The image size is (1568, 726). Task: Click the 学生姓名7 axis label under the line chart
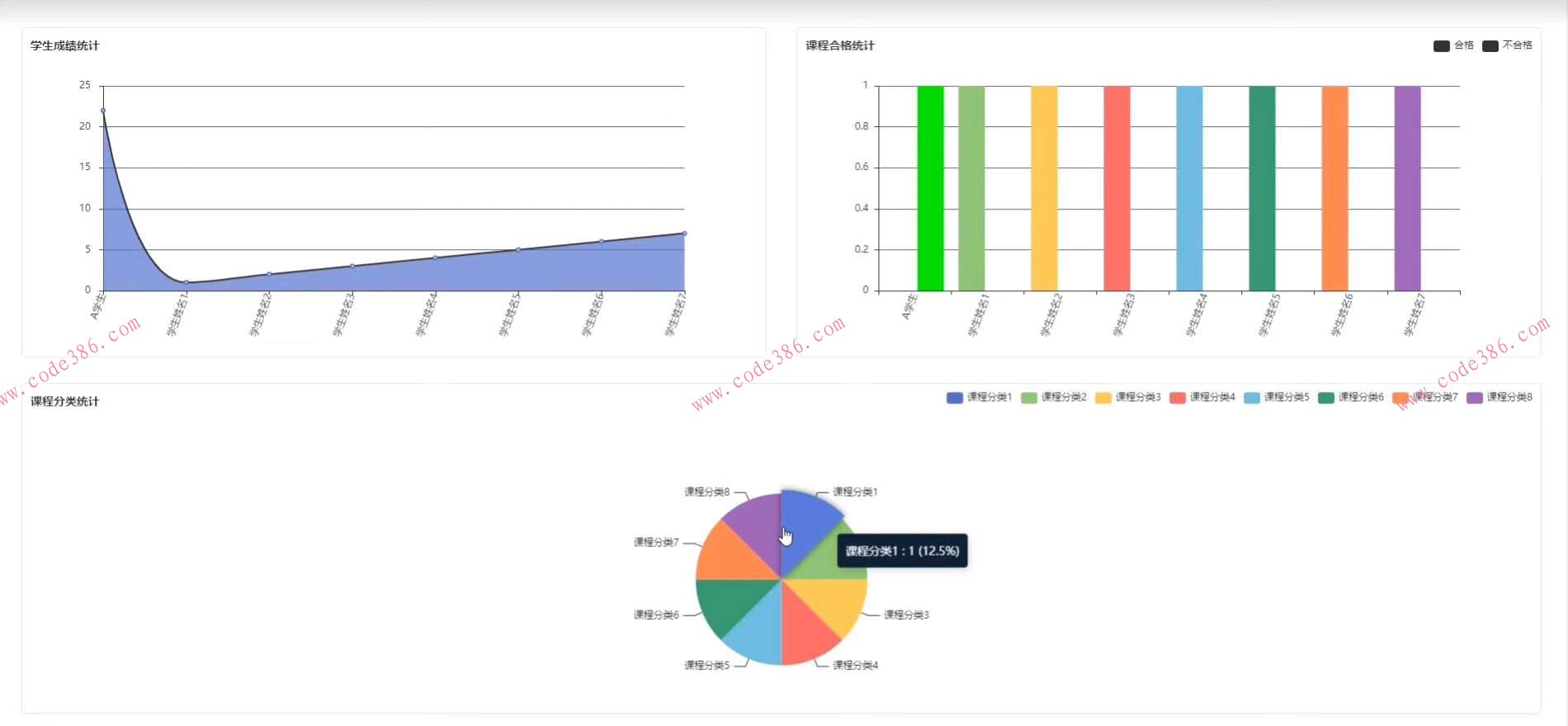[675, 314]
